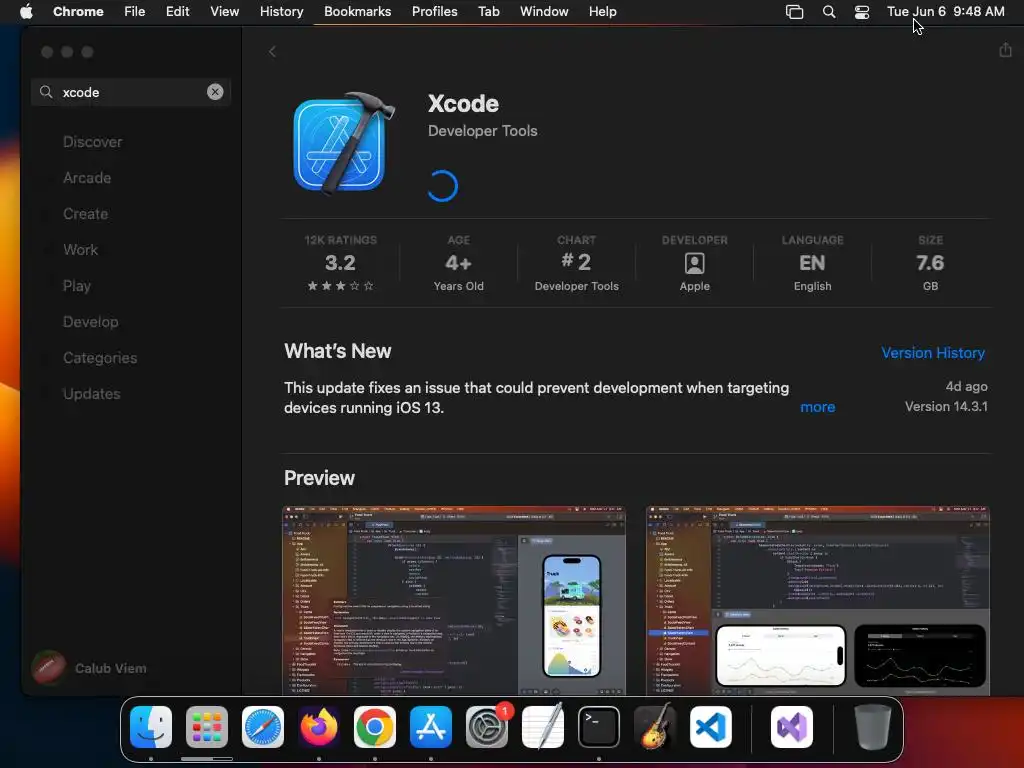Viewport: 1024px width, 768px height.
Task: Click the Xcode app icon
Action: click(x=344, y=144)
